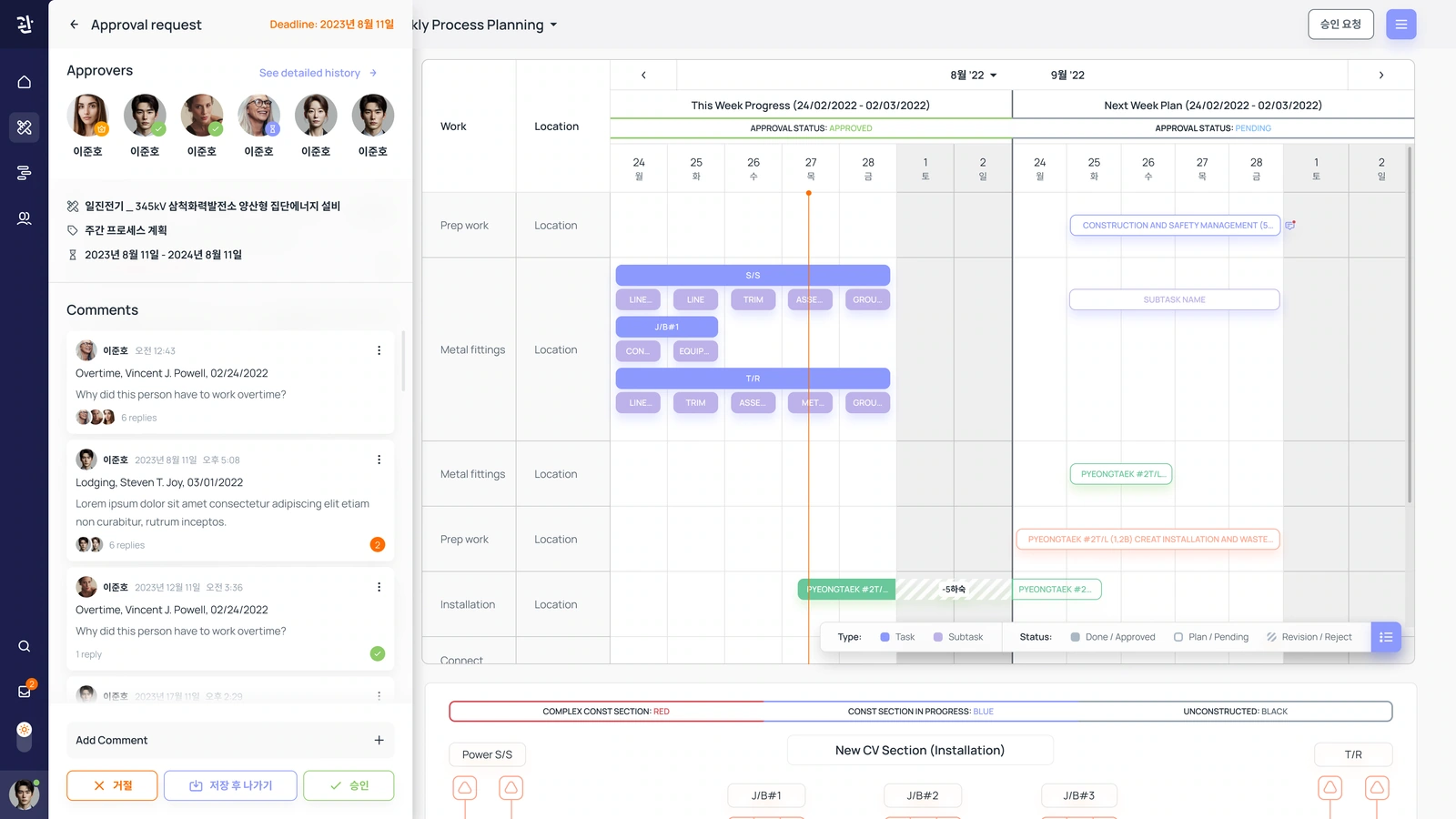This screenshot has width=1456, height=819.
Task: Open the Home icon in sidebar
Action: pos(25,82)
